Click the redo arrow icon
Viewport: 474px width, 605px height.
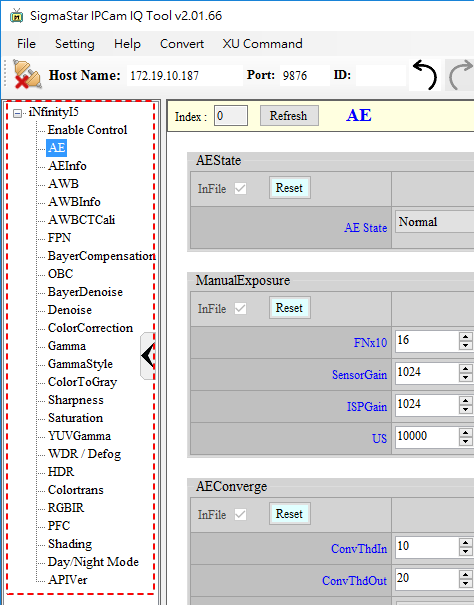(x=460, y=75)
